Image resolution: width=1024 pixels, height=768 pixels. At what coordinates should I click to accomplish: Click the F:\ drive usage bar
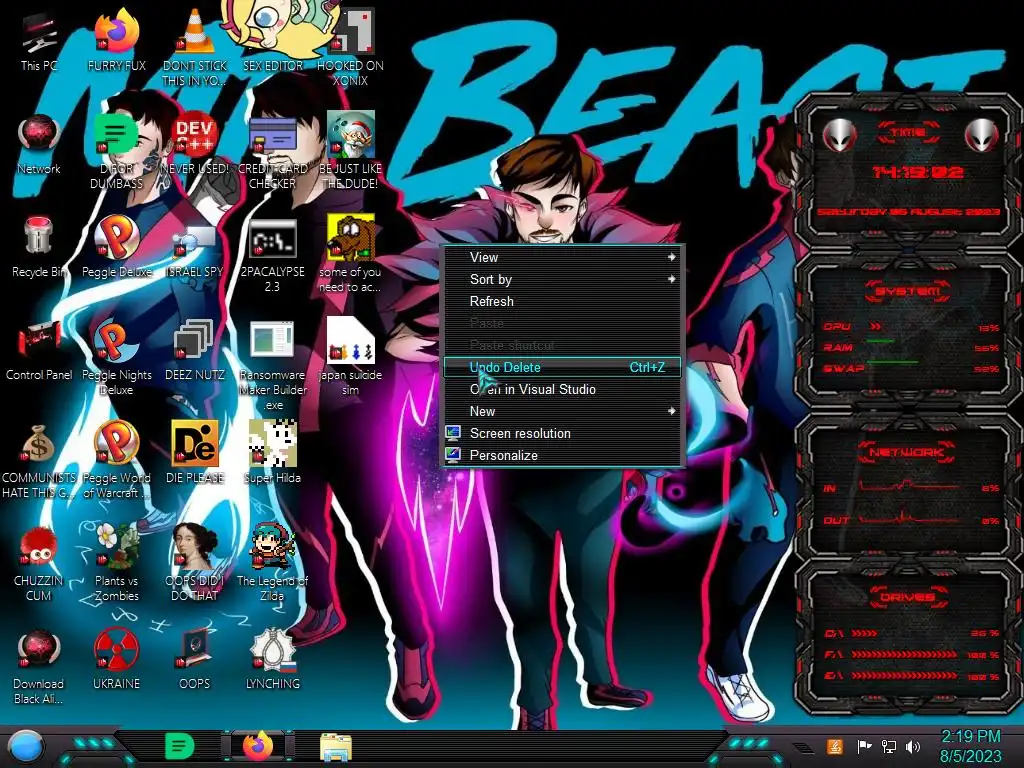(904, 654)
